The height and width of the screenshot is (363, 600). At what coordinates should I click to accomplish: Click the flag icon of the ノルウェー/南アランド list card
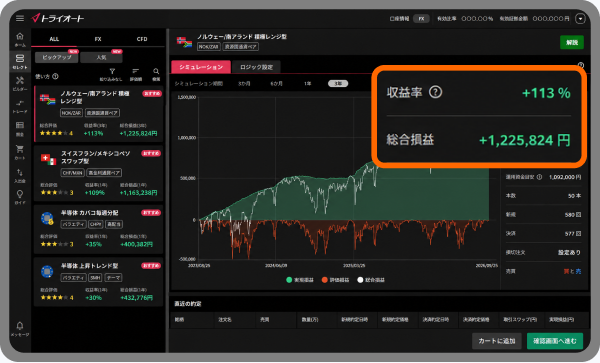click(x=48, y=99)
